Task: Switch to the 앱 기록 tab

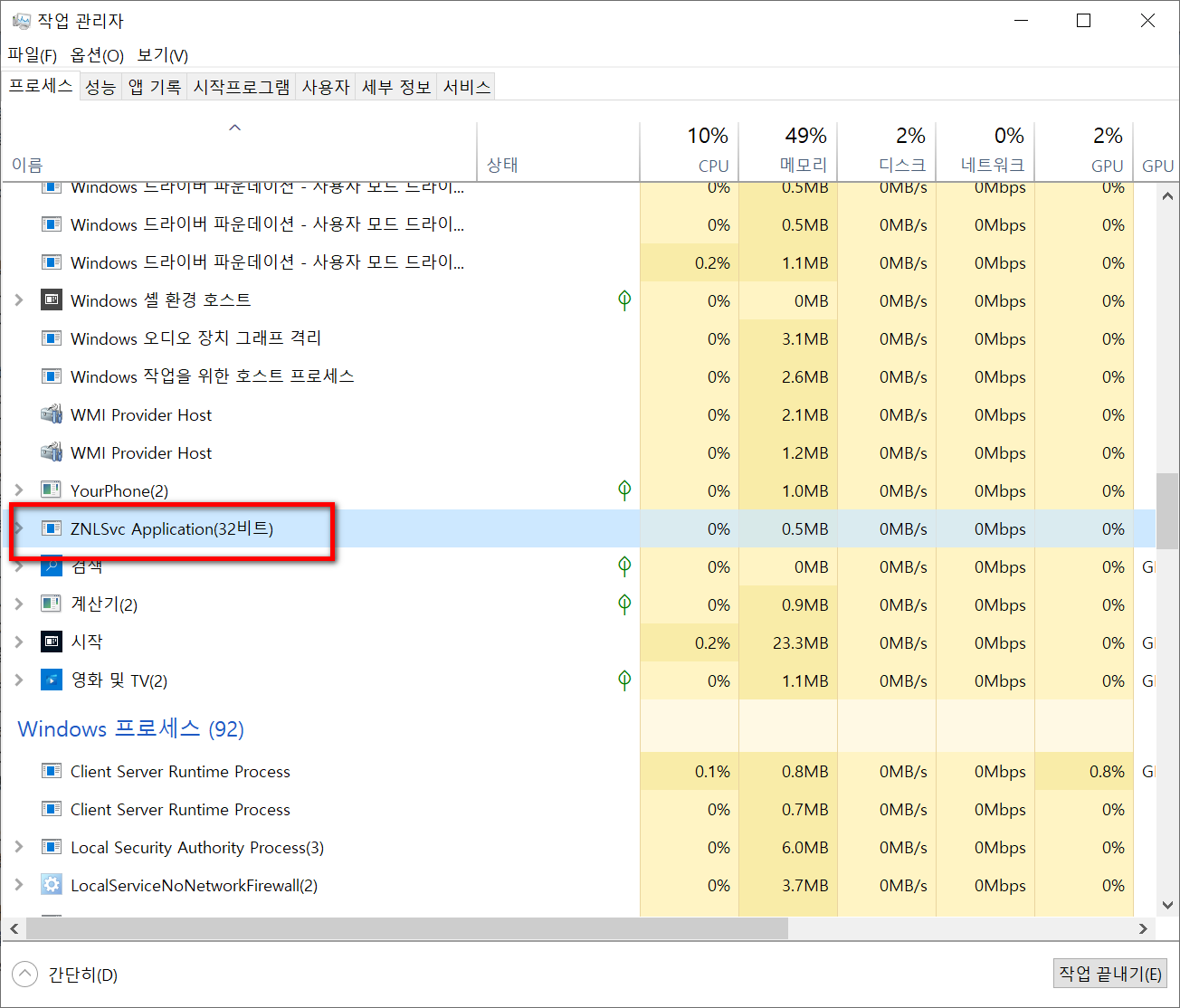Action: coord(155,87)
